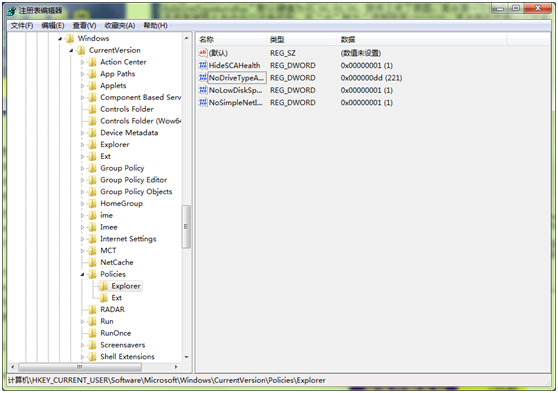Click the Group Policy Objects folder icon
The image size is (558, 393).
coord(93,192)
